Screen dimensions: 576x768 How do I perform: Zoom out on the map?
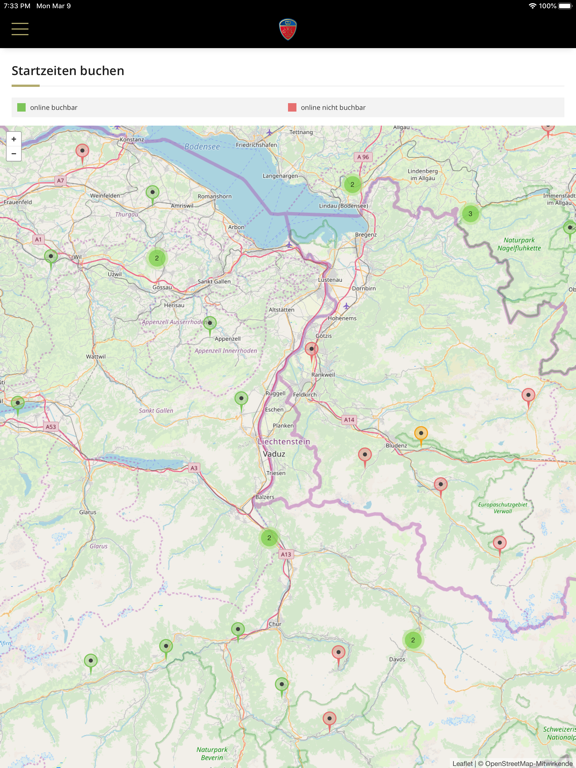14,153
